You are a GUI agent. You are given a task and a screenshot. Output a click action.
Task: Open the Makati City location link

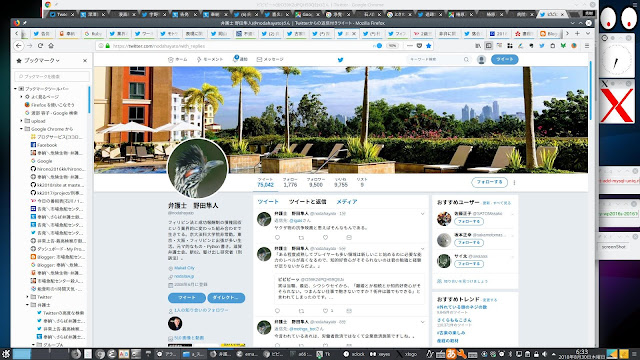[x=184, y=268]
